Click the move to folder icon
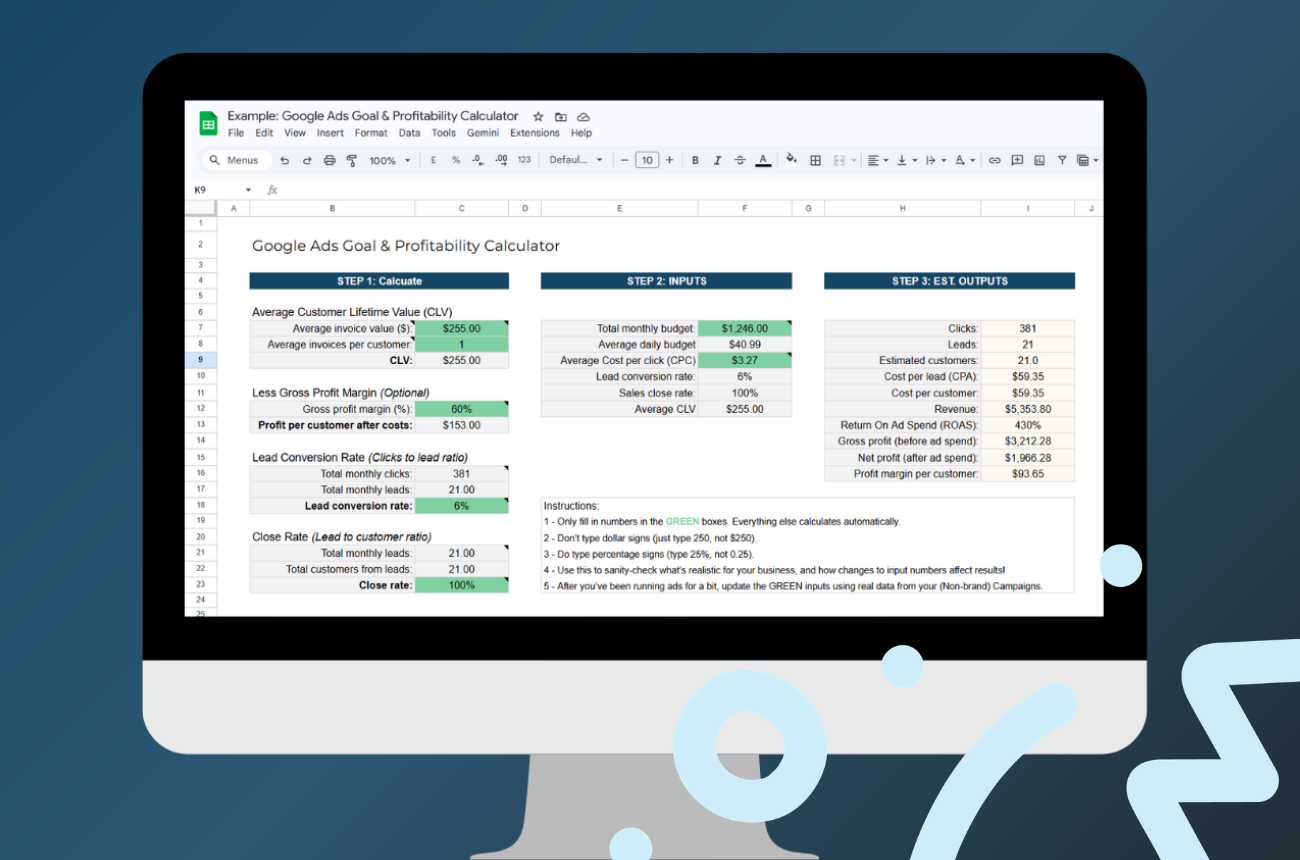 (x=561, y=117)
